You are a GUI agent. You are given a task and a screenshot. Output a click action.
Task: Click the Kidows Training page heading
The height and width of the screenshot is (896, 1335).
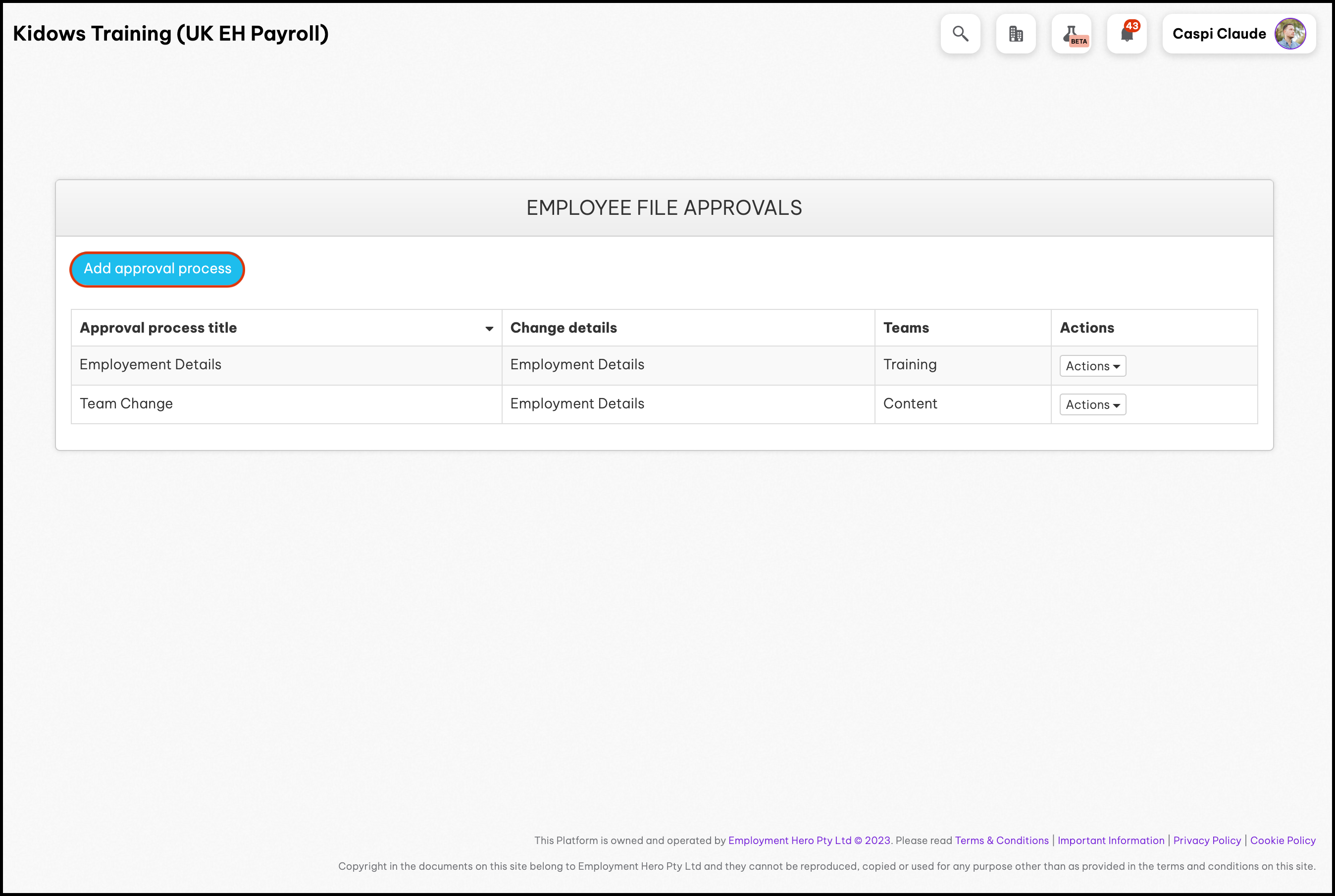170,34
